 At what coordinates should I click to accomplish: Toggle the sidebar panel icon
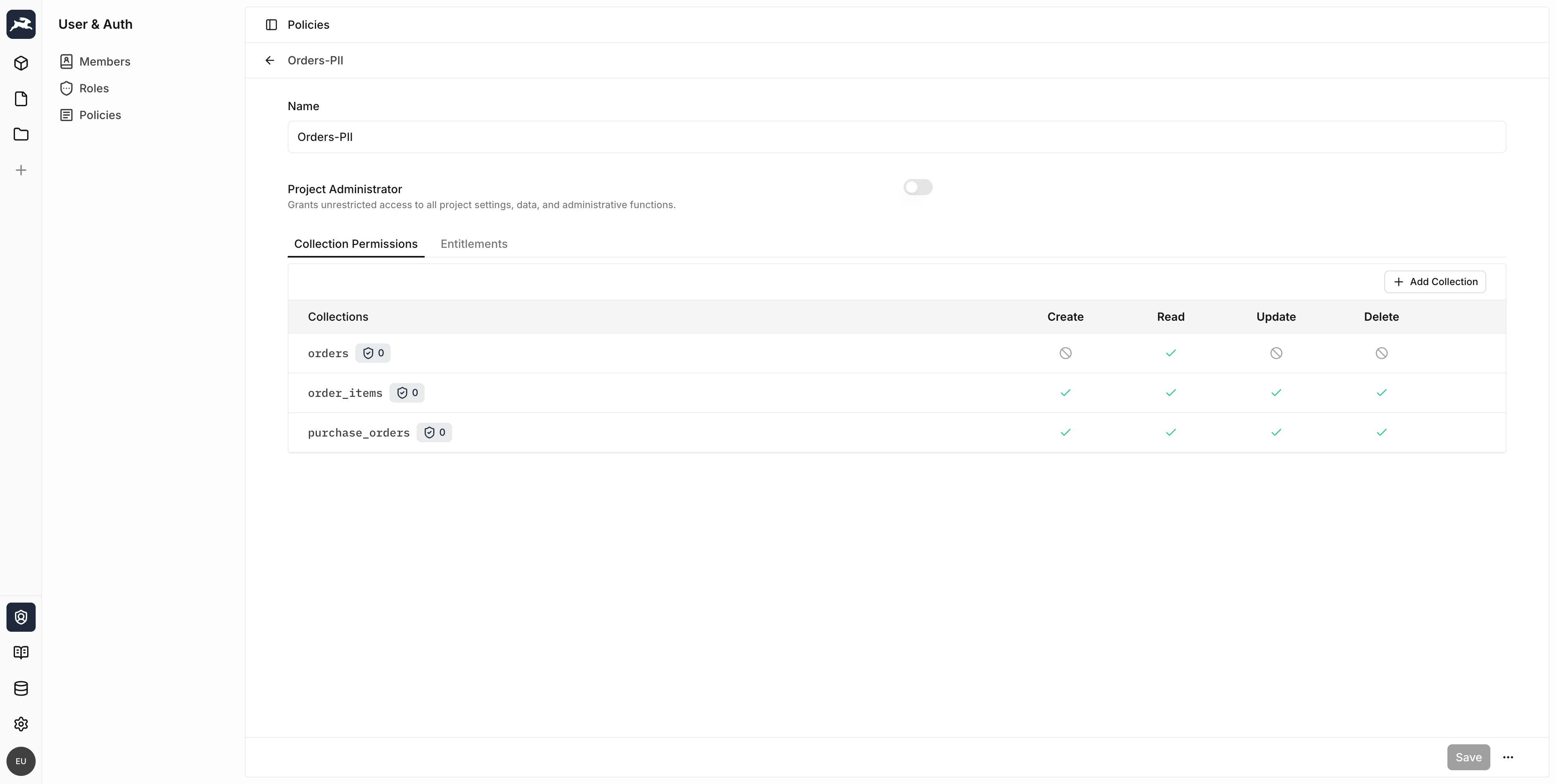271,25
